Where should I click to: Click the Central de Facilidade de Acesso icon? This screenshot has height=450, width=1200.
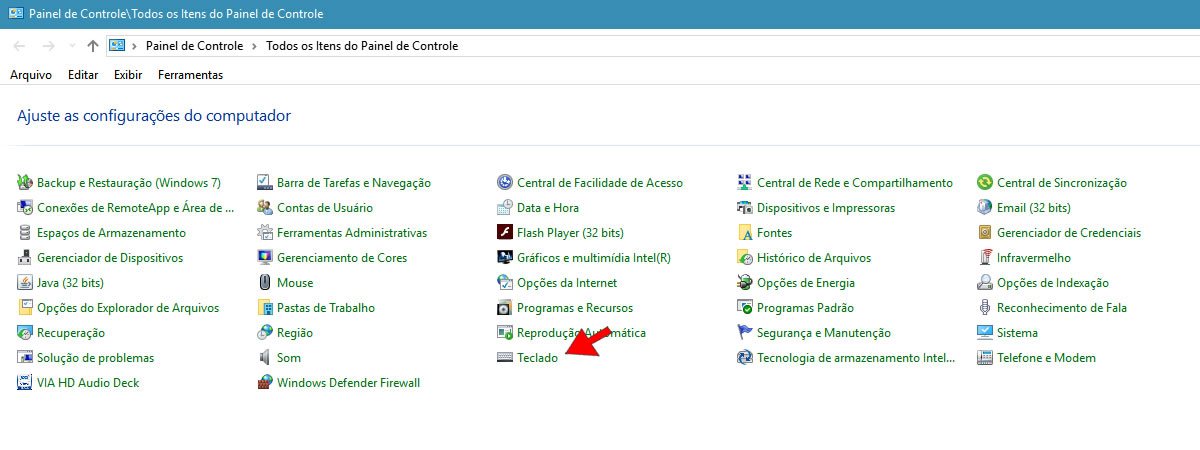point(505,183)
